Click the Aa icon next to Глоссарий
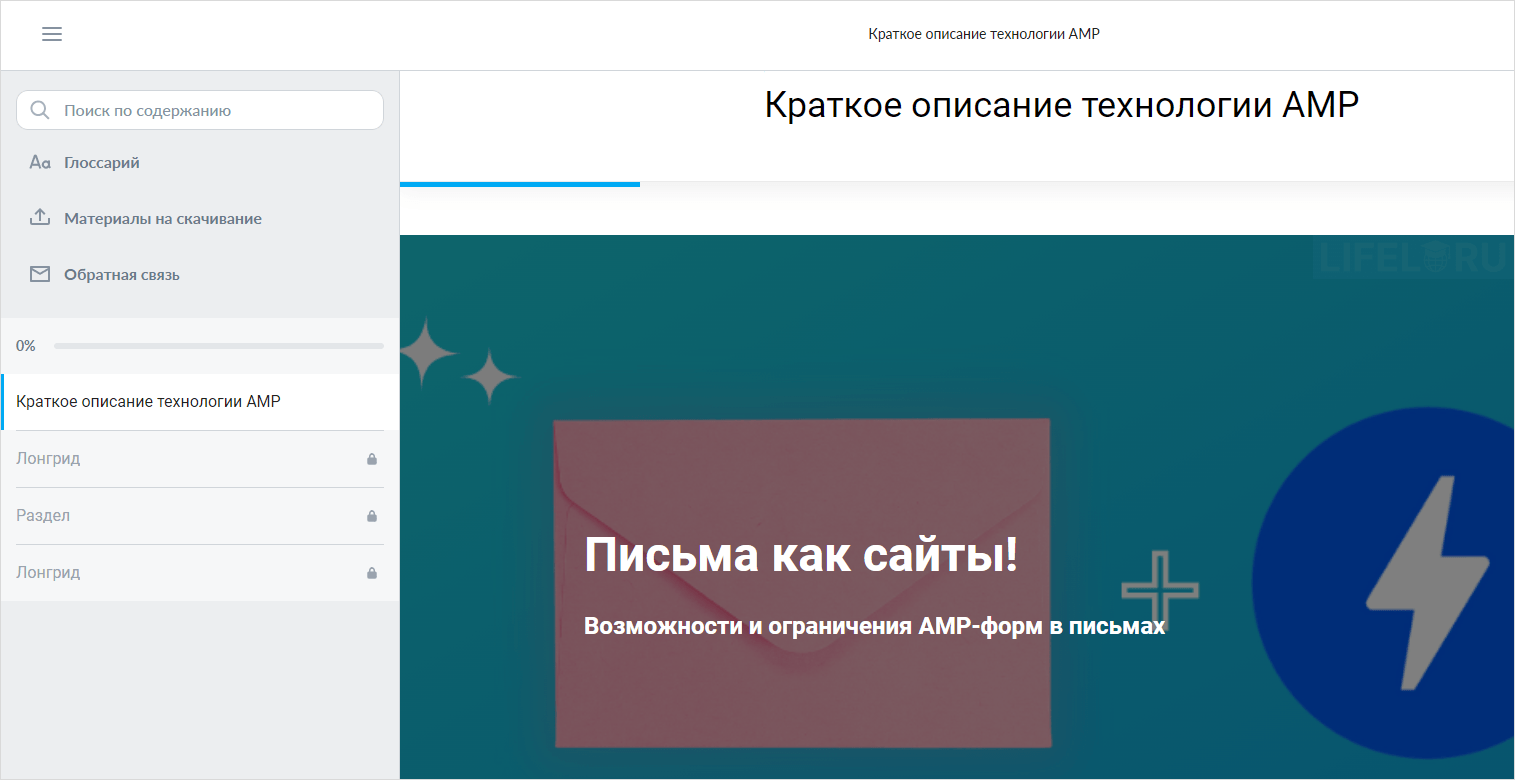 (39, 161)
